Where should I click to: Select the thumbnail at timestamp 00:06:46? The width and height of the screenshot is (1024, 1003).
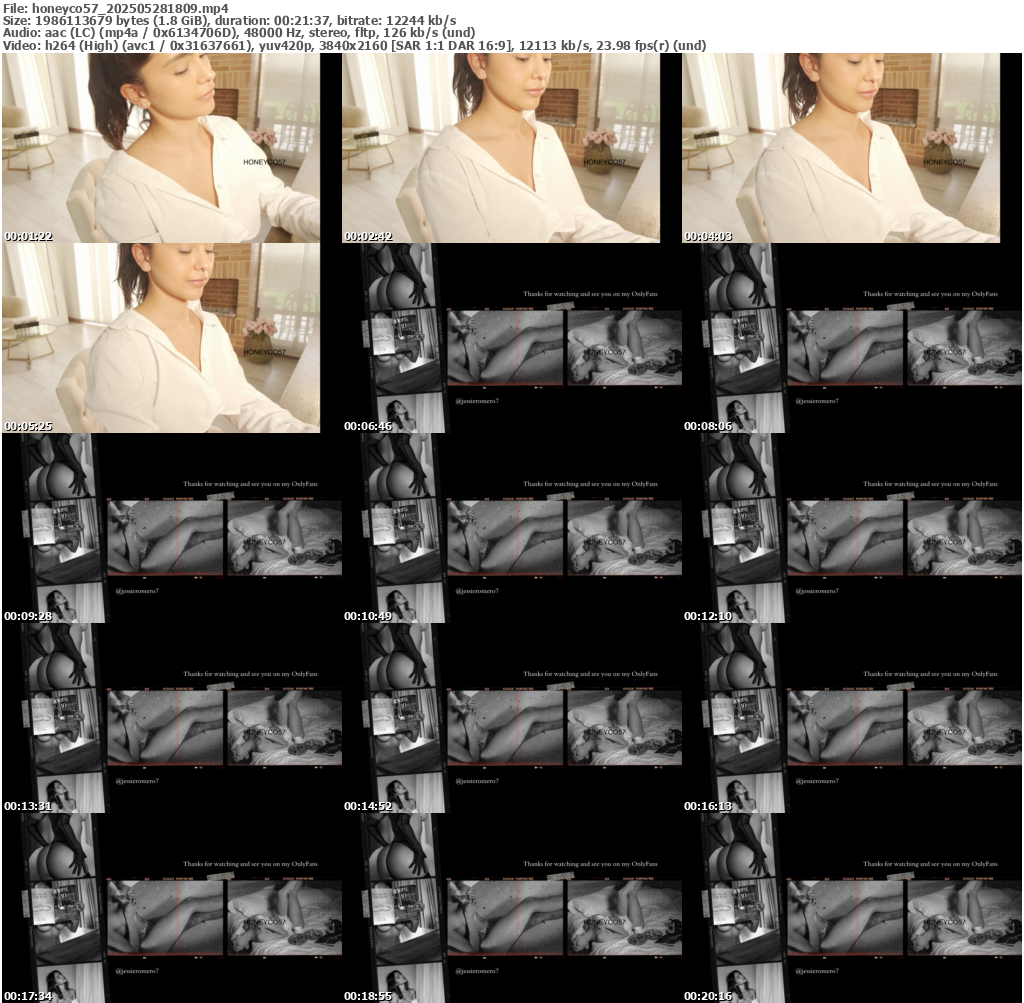pos(512,338)
